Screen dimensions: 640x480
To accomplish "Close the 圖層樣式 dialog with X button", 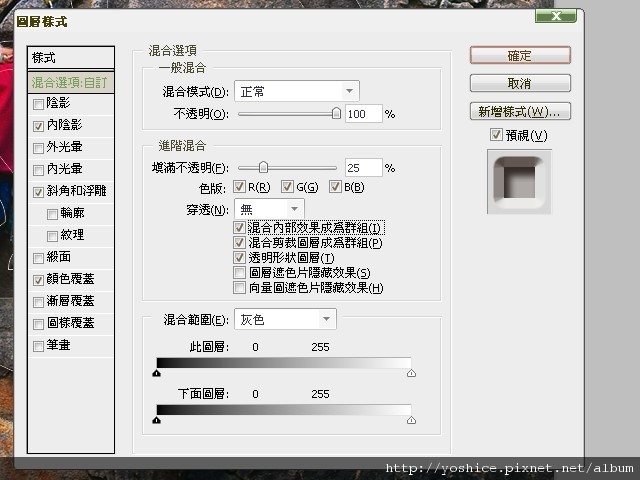I will coord(556,16).
